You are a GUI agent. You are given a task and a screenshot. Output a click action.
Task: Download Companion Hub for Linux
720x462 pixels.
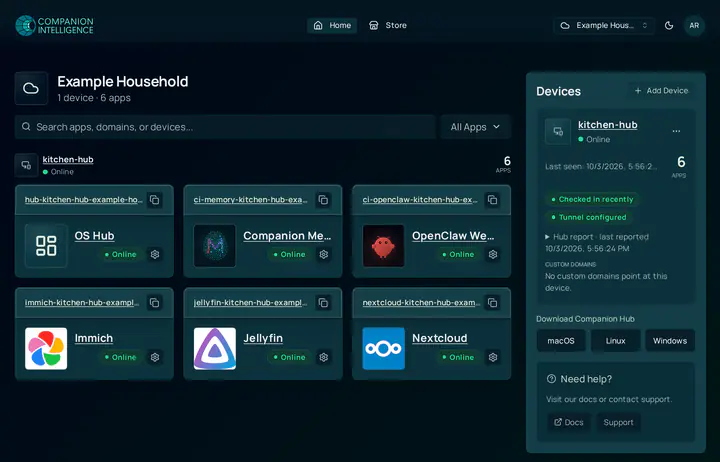point(615,341)
